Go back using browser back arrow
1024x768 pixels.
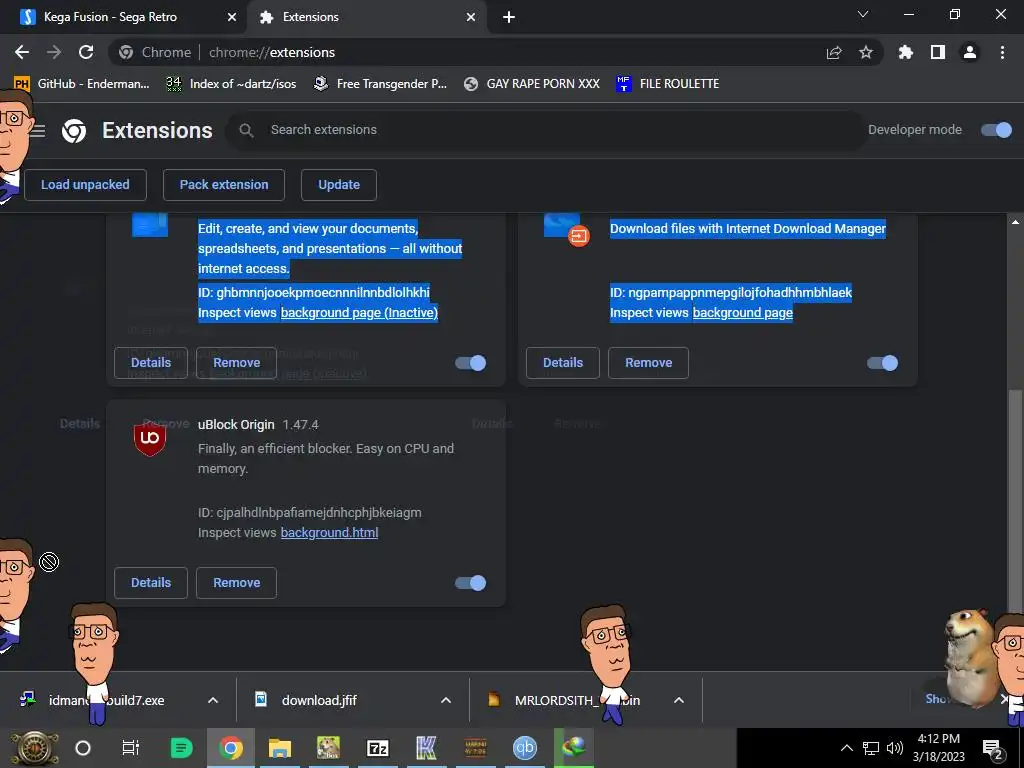tap(22, 52)
